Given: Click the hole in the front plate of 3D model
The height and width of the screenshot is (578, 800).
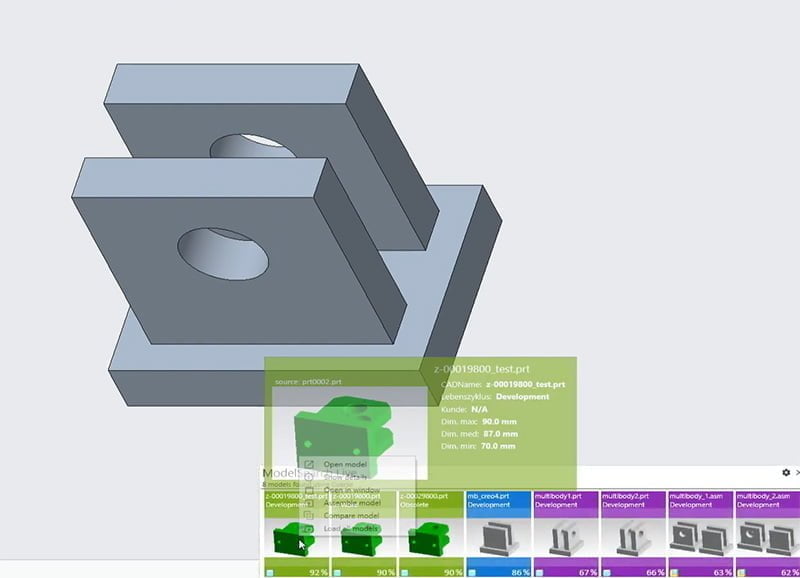Looking at the screenshot, I should pos(223,254).
